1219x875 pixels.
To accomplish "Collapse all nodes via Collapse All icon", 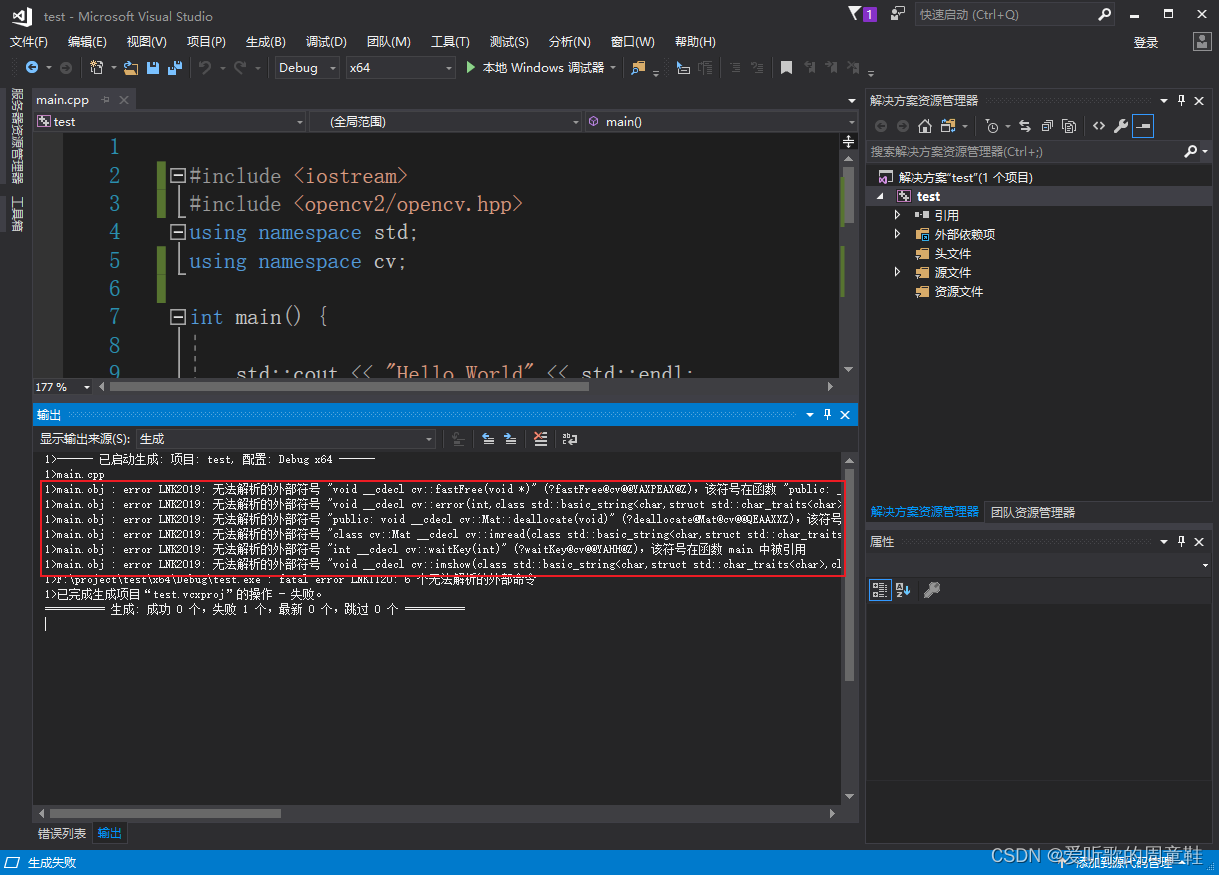I will click(1046, 126).
